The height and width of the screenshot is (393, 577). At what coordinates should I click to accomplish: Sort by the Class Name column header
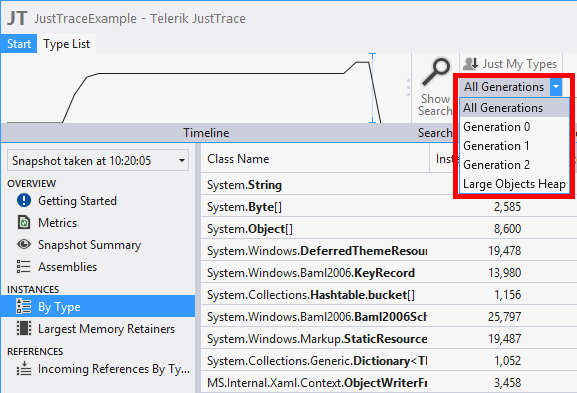tap(315, 159)
